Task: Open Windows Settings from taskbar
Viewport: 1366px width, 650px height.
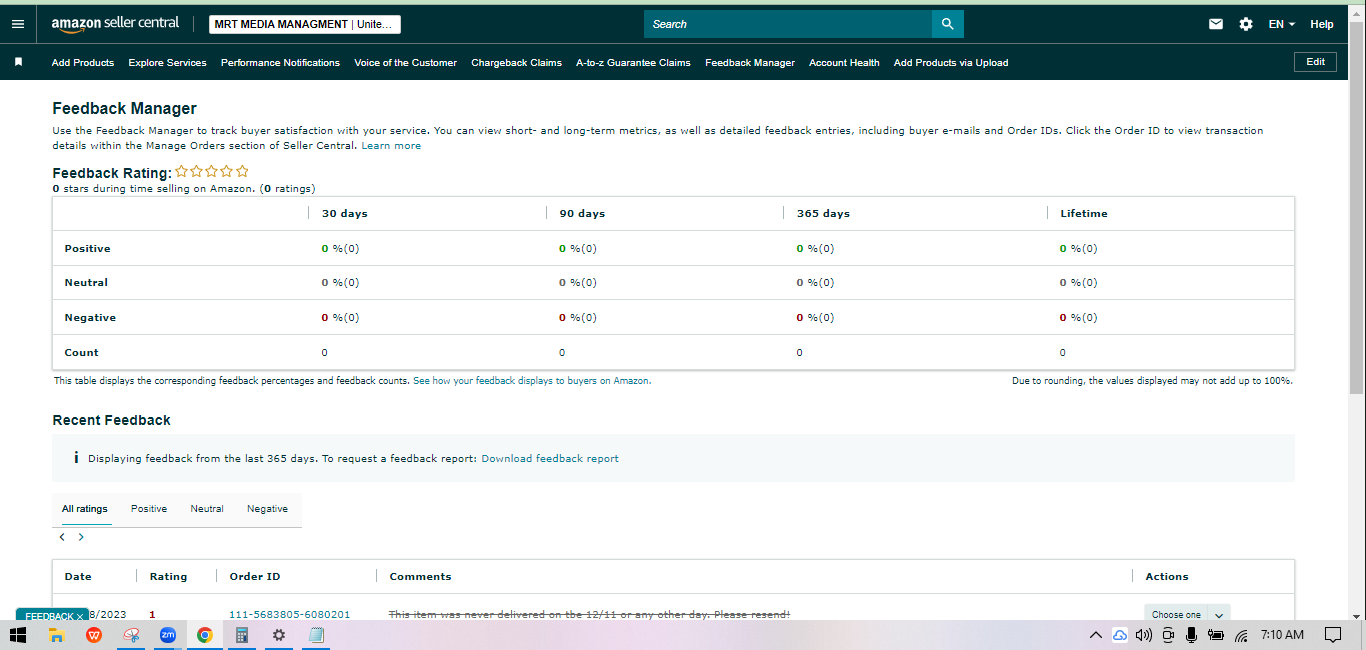Action: (x=279, y=635)
